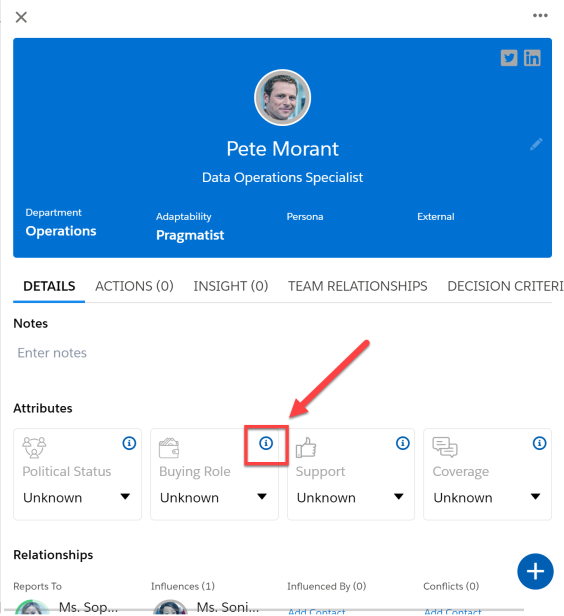Open the TEAM RELATIONSHIPS tab
This screenshot has height=616, width=564.
[x=357, y=286]
